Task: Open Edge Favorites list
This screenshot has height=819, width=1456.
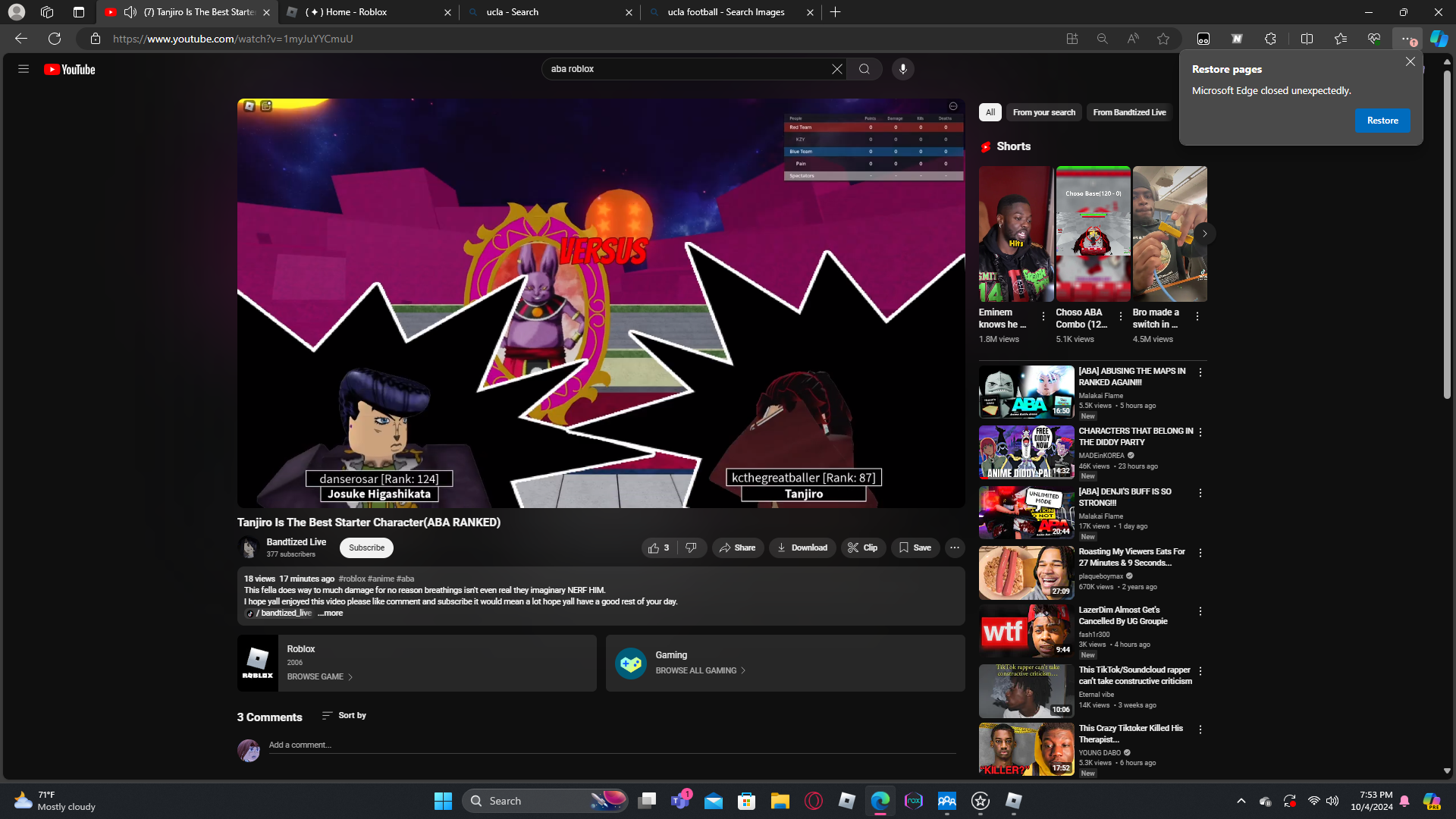Action: pyautogui.click(x=1341, y=39)
